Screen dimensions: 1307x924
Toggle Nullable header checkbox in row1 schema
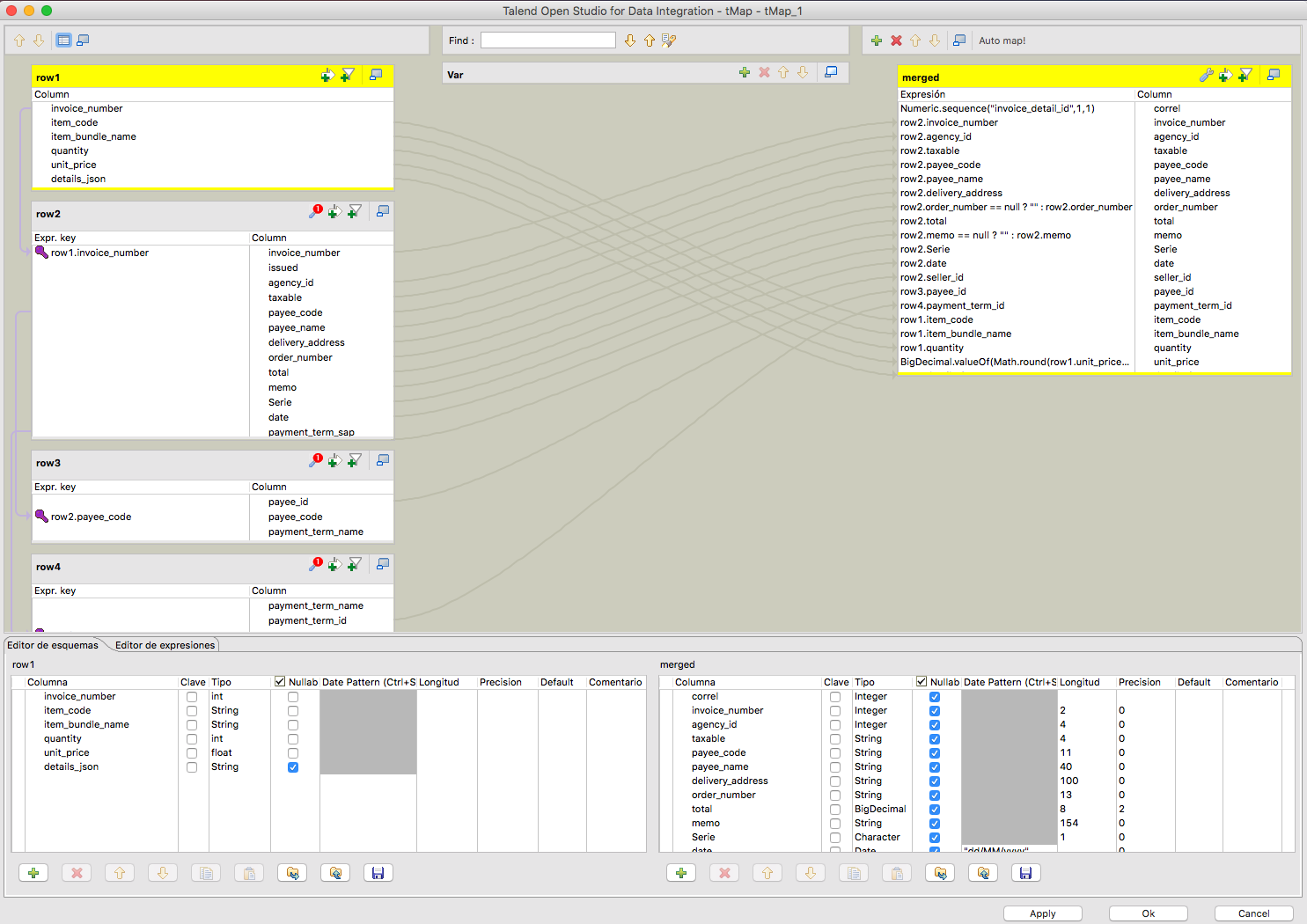[280, 682]
